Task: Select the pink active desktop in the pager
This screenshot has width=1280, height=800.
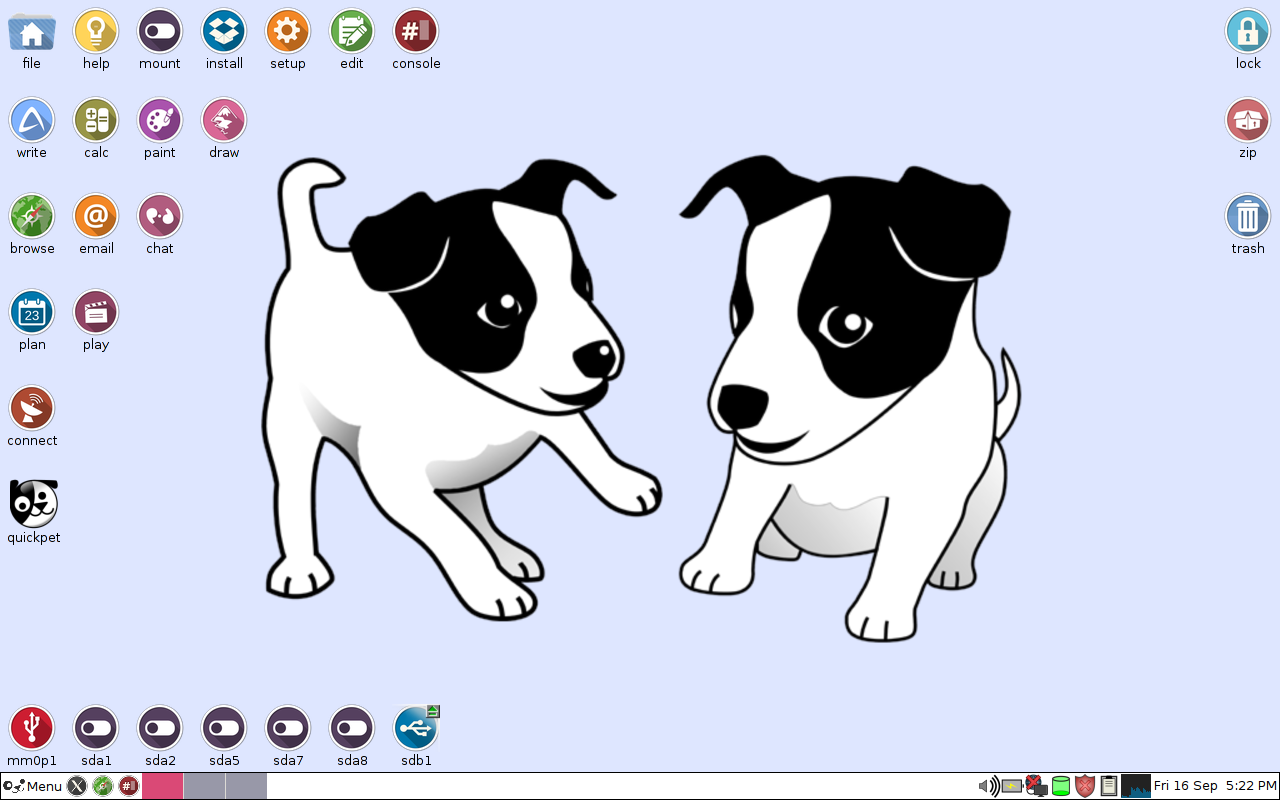Action: coord(163,786)
